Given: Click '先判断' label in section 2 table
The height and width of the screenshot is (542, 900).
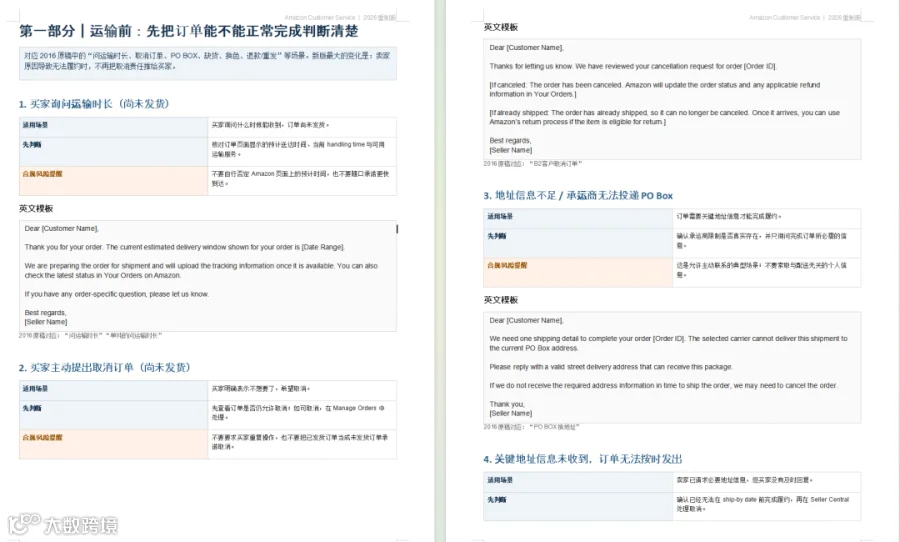Looking at the screenshot, I should (32, 408).
